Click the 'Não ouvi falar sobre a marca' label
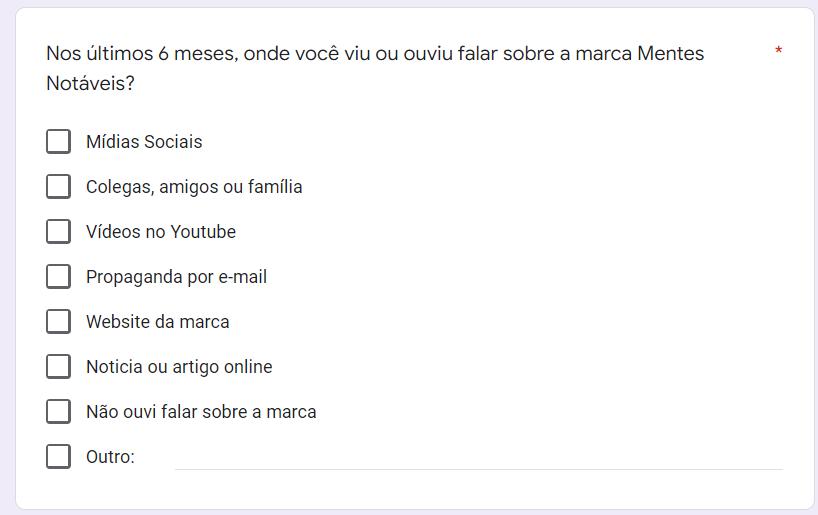This screenshot has width=818, height=515. [x=201, y=412]
